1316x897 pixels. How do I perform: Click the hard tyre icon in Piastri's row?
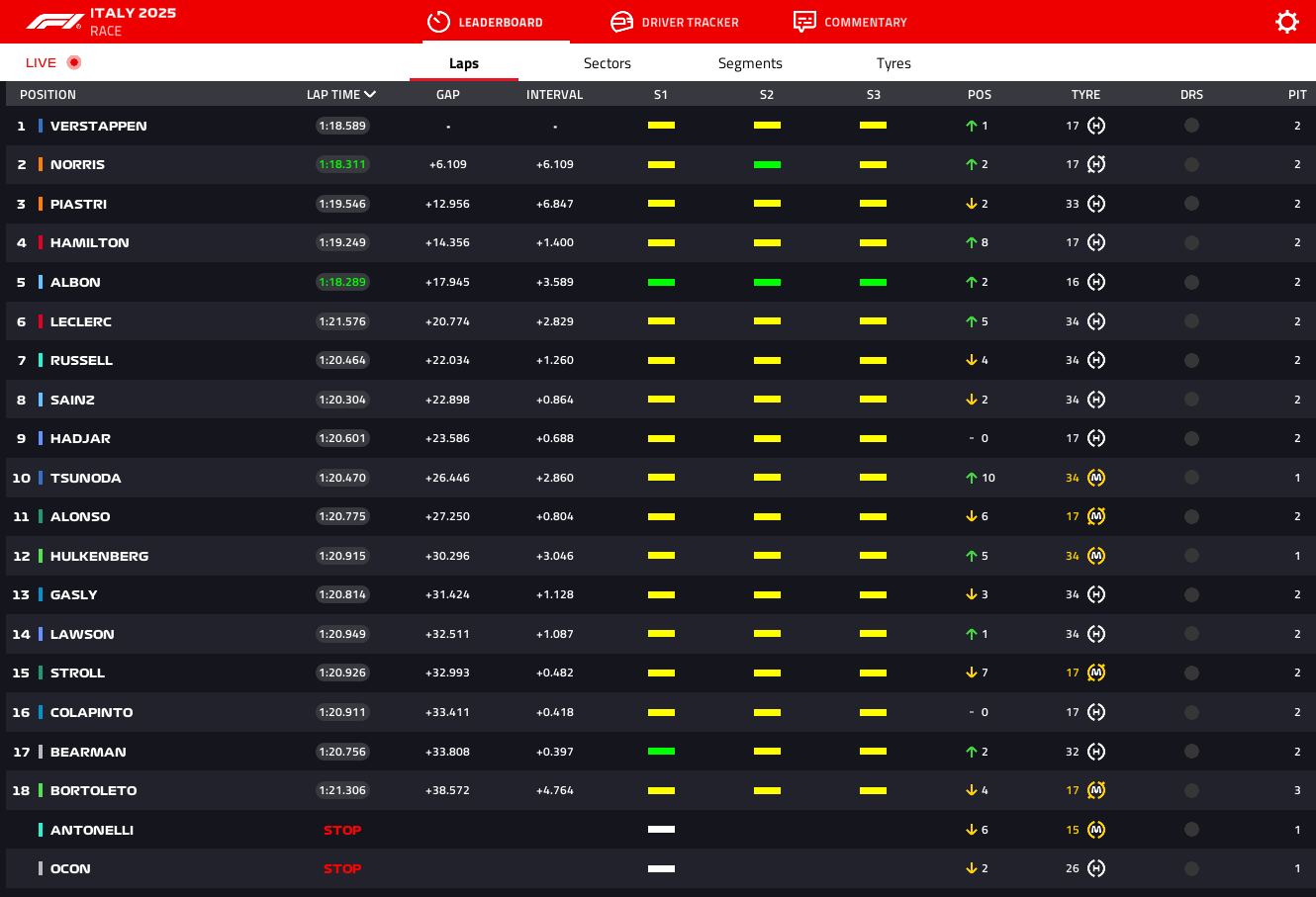click(1096, 204)
